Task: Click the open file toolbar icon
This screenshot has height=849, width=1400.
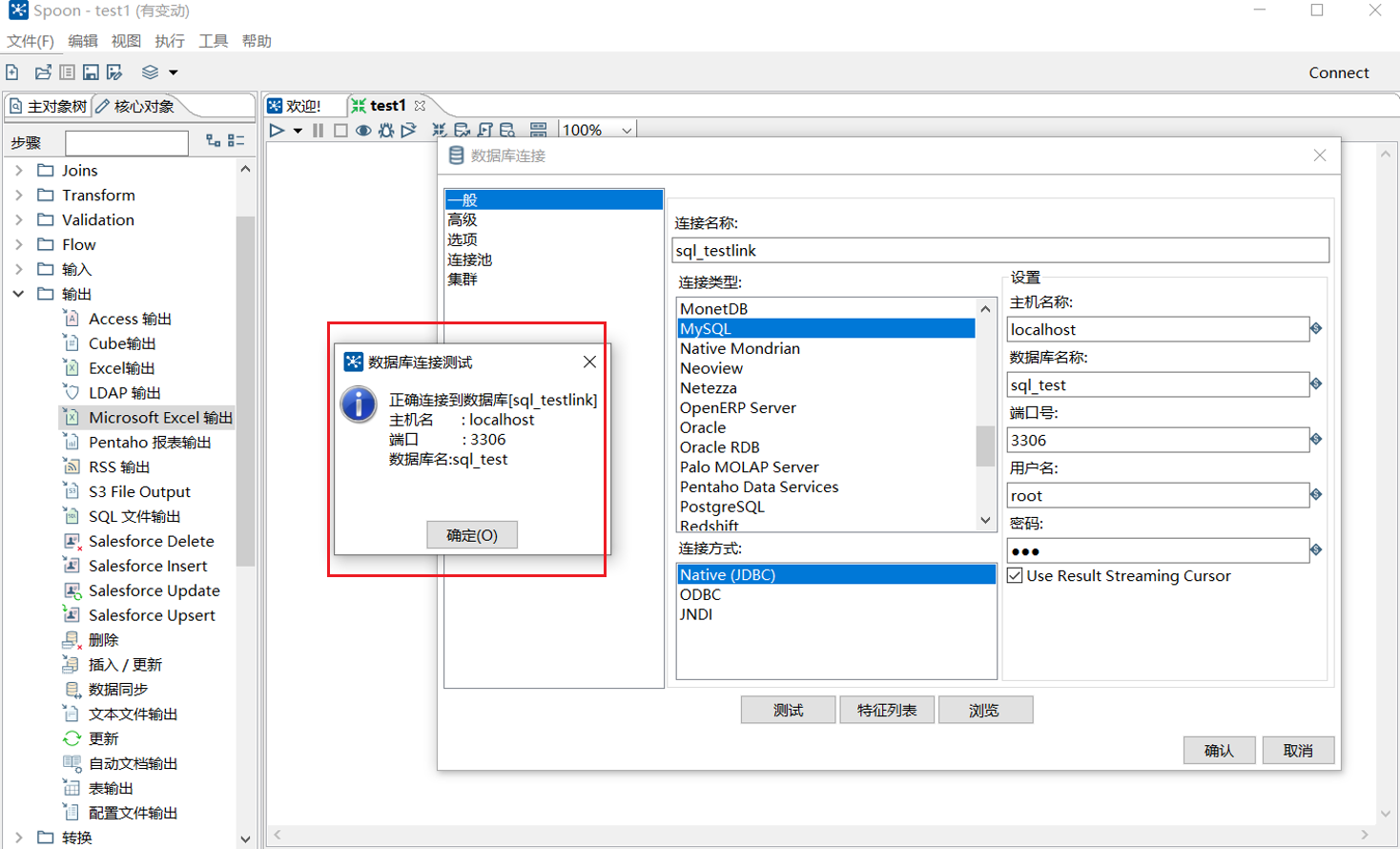Action: point(43,72)
